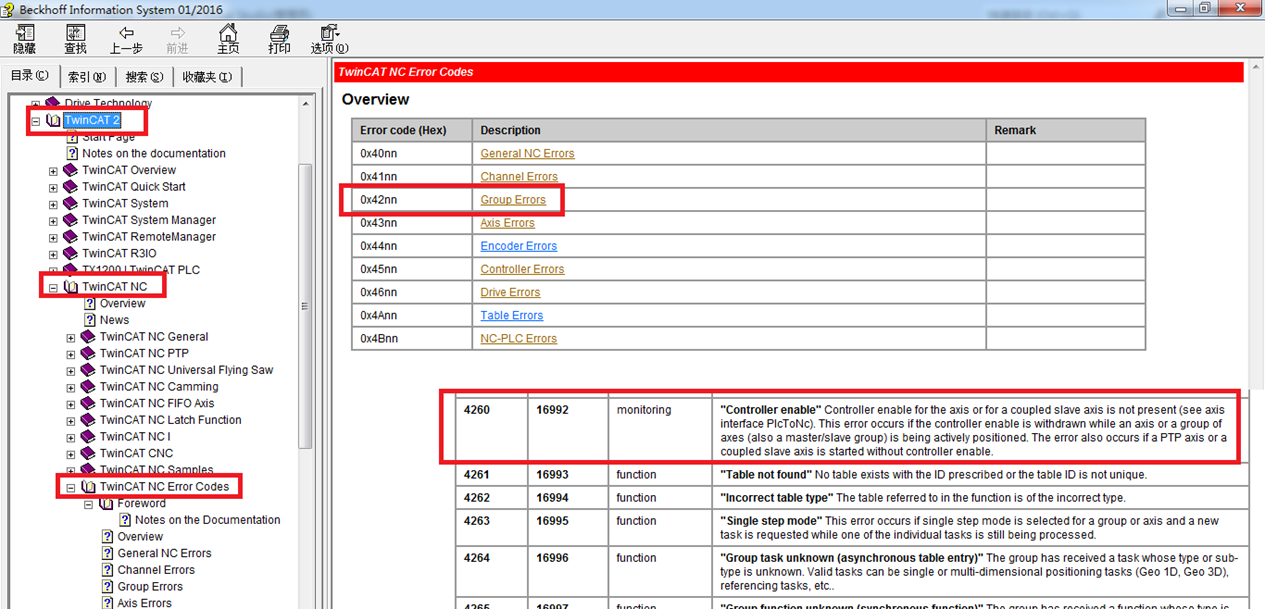Collapse the Foreword tree node

tap(89, 504)
